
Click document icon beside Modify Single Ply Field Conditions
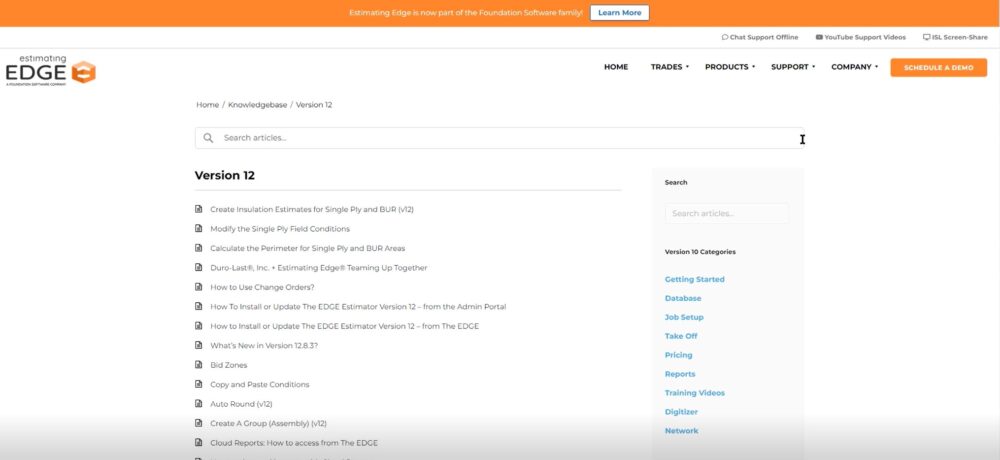(198, 228)
